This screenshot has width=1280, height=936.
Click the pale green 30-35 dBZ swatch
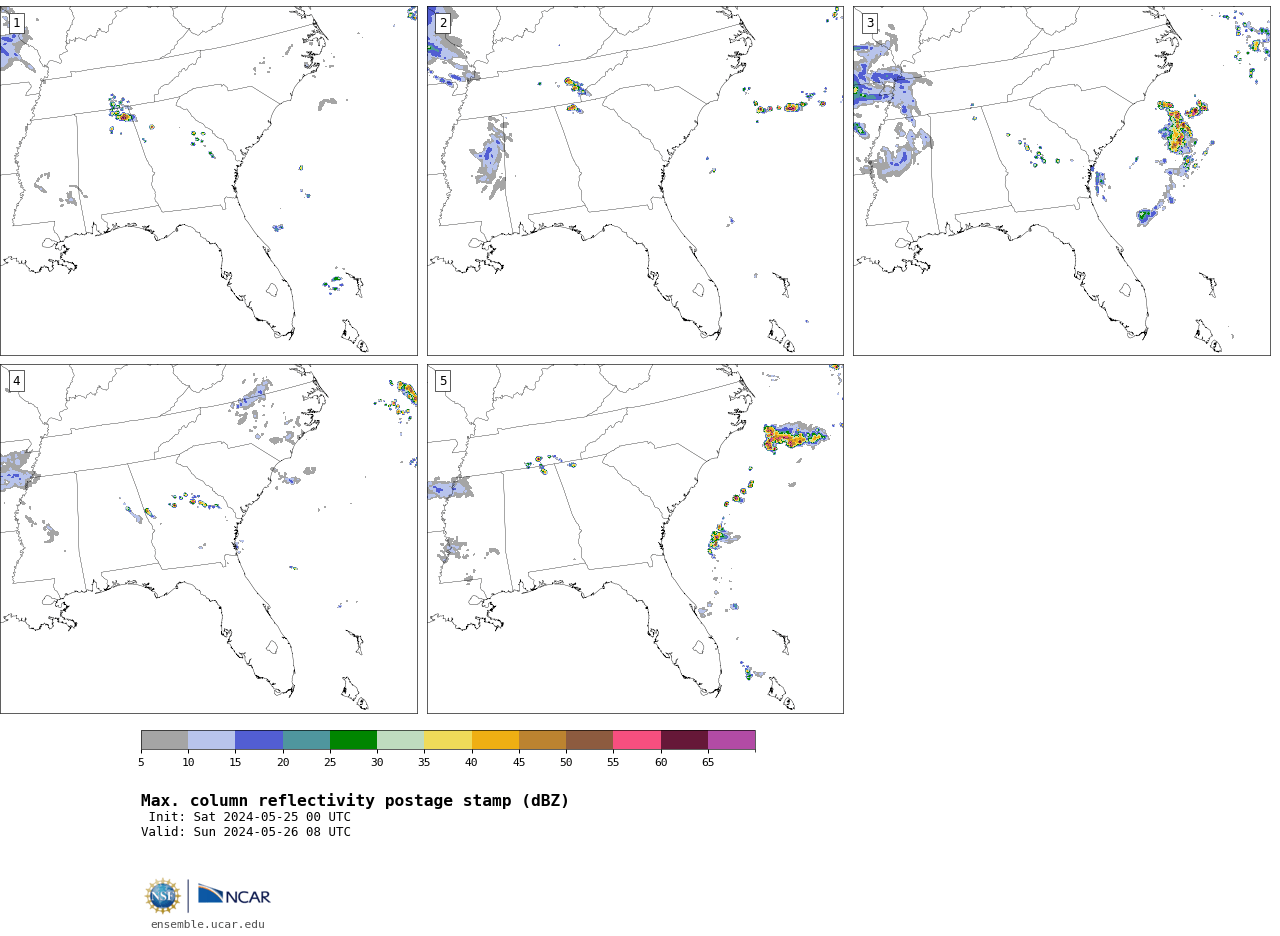tap(401, 740)
